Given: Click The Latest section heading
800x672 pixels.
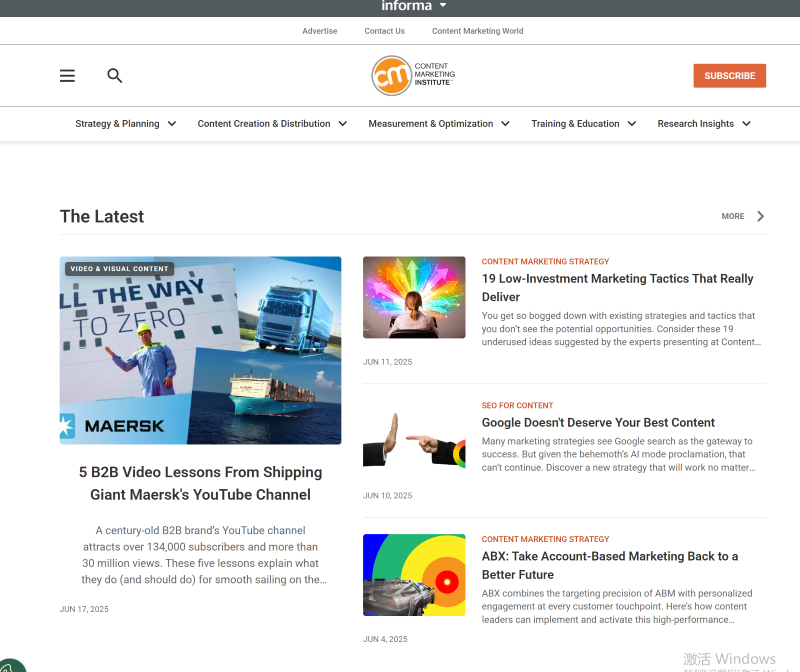Looking at the screenshot, I should [102, 216].
